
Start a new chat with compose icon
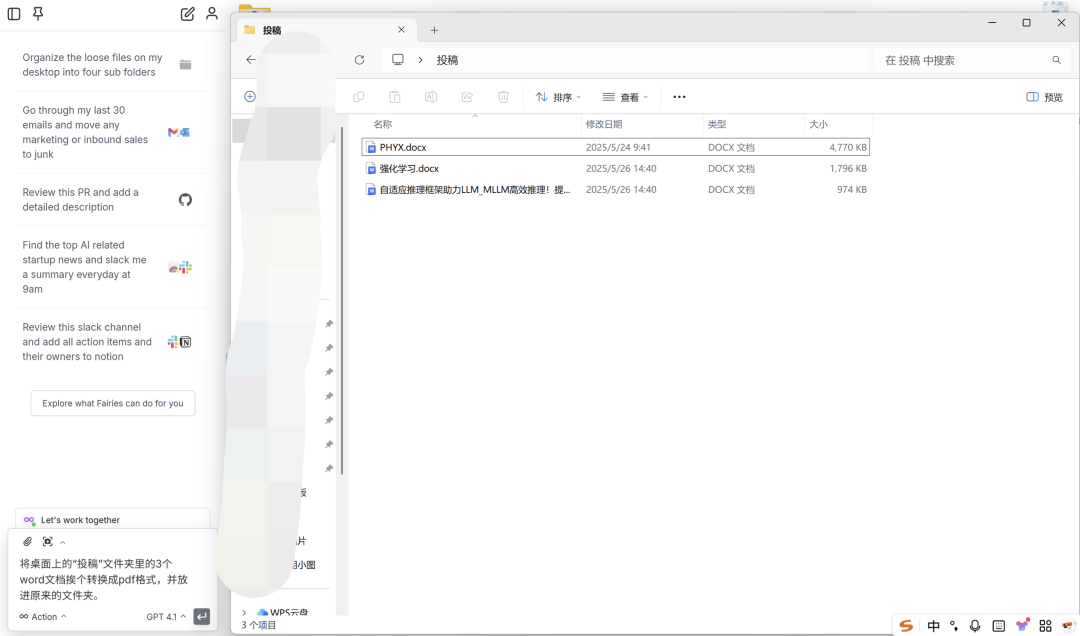pos(187,14)
